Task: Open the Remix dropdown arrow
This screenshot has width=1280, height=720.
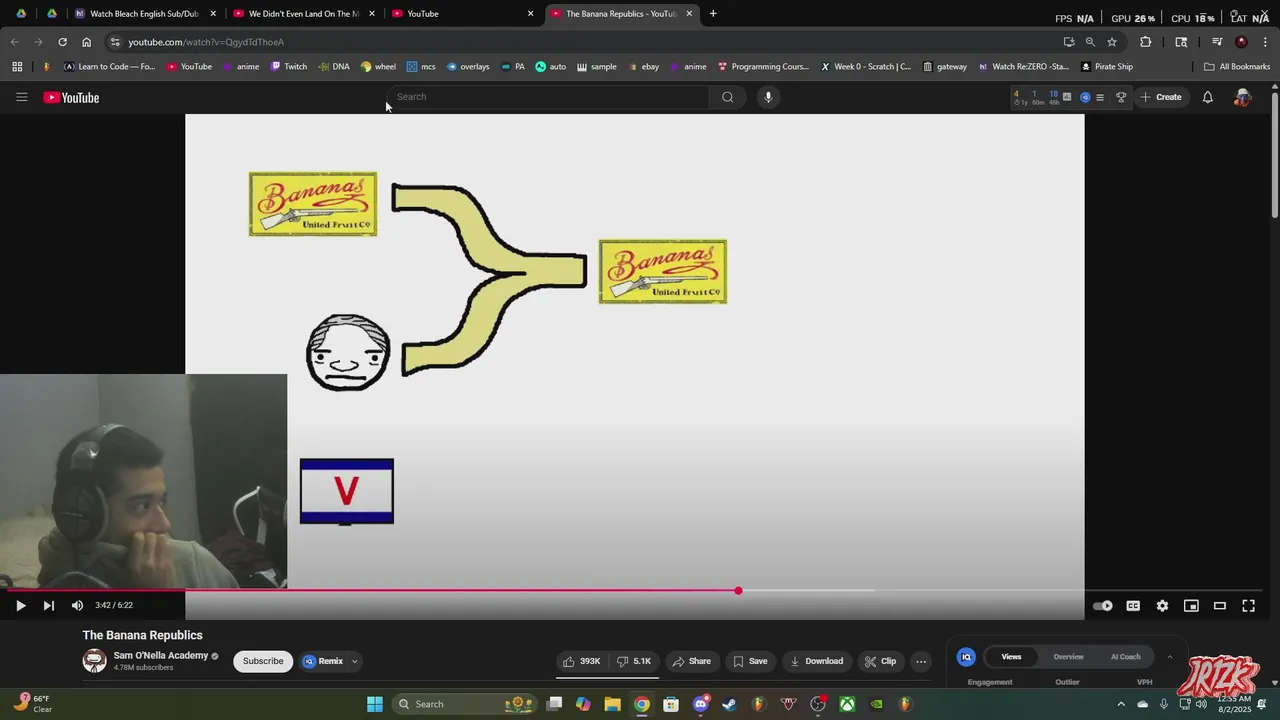Action: tap(354, 661)
